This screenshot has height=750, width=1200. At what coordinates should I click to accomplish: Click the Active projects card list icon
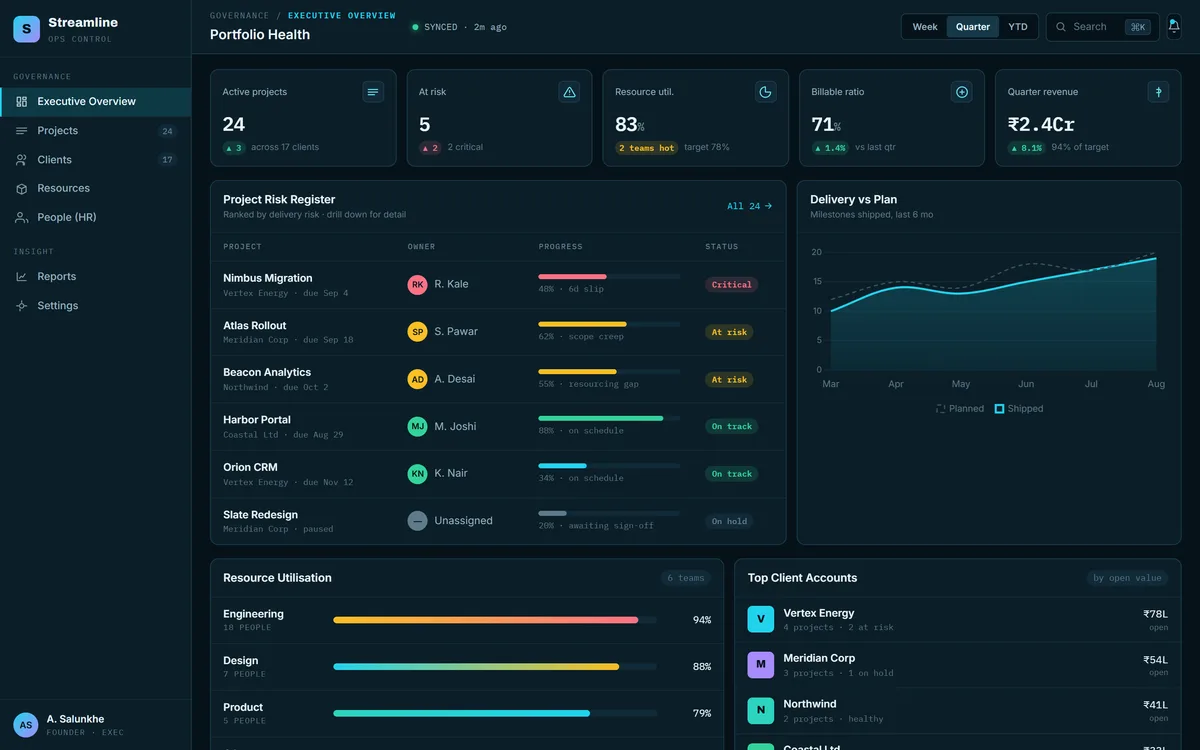pos(373,92)
